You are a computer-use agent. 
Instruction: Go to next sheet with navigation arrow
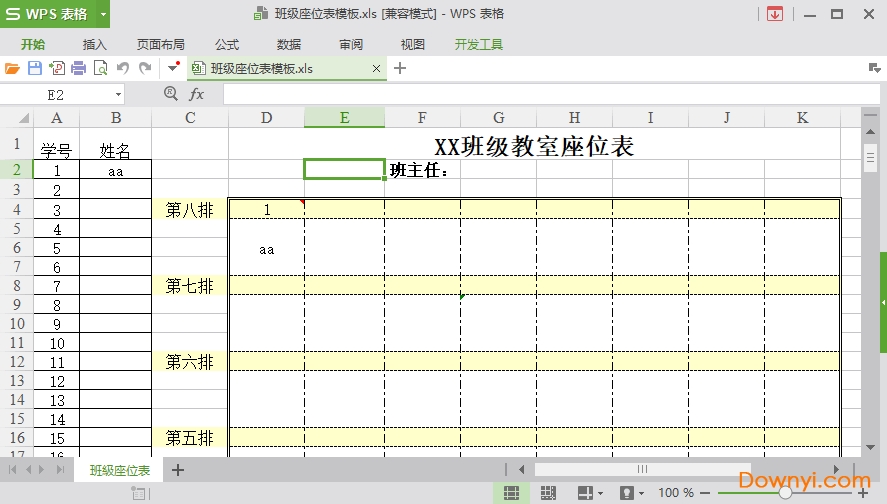pyautogui.click(x=42, y=469)
